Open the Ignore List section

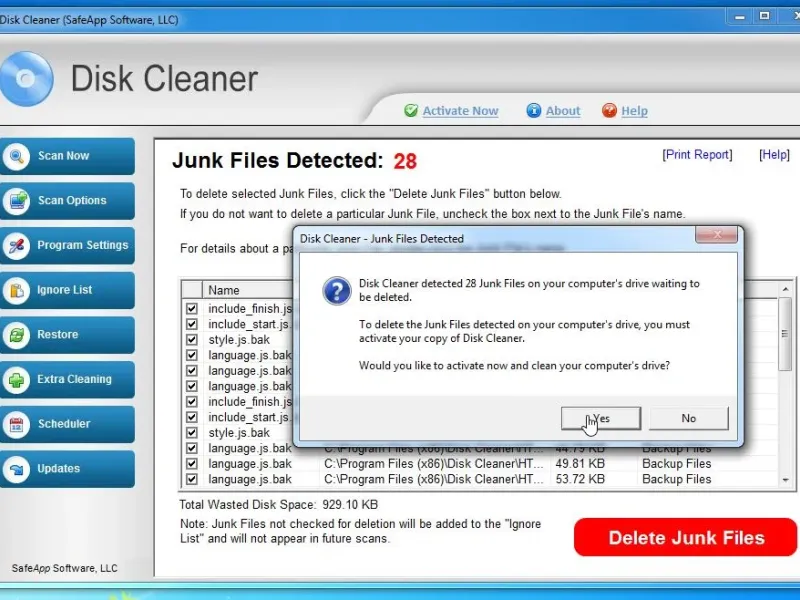click(x=67, y=290)
